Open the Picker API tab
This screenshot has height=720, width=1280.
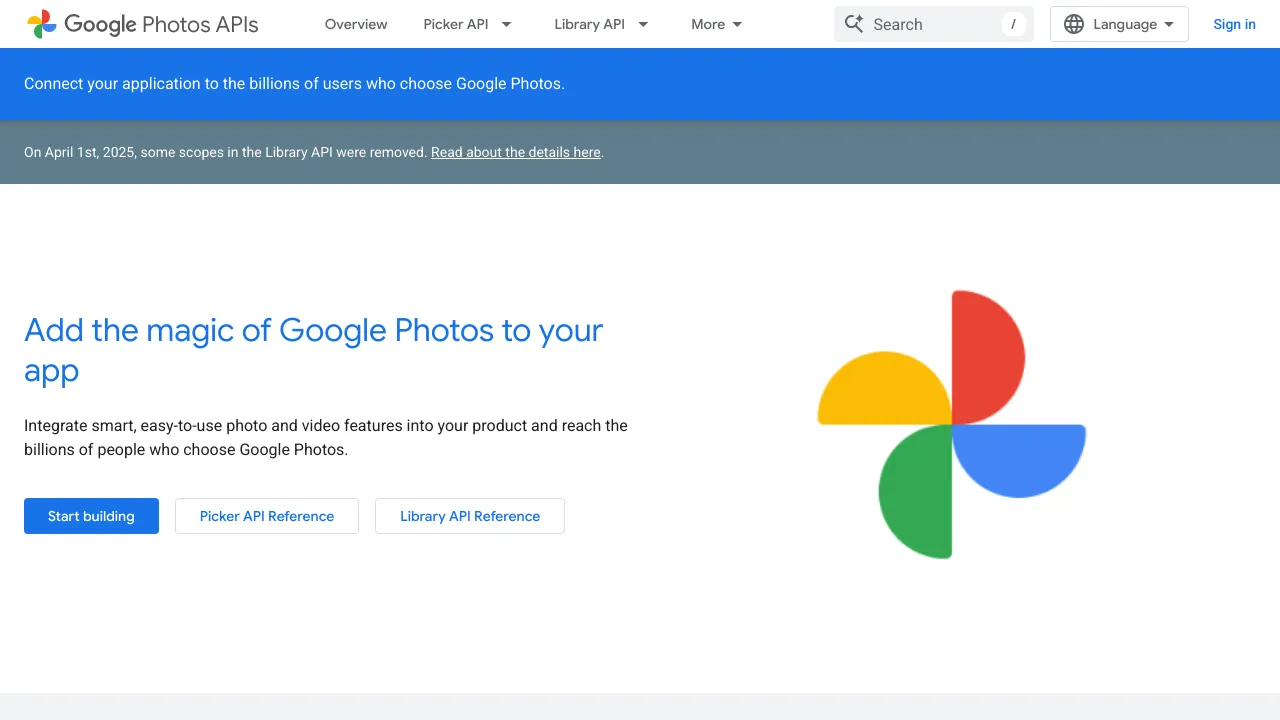pyautogui.click(x=456, y=24)
